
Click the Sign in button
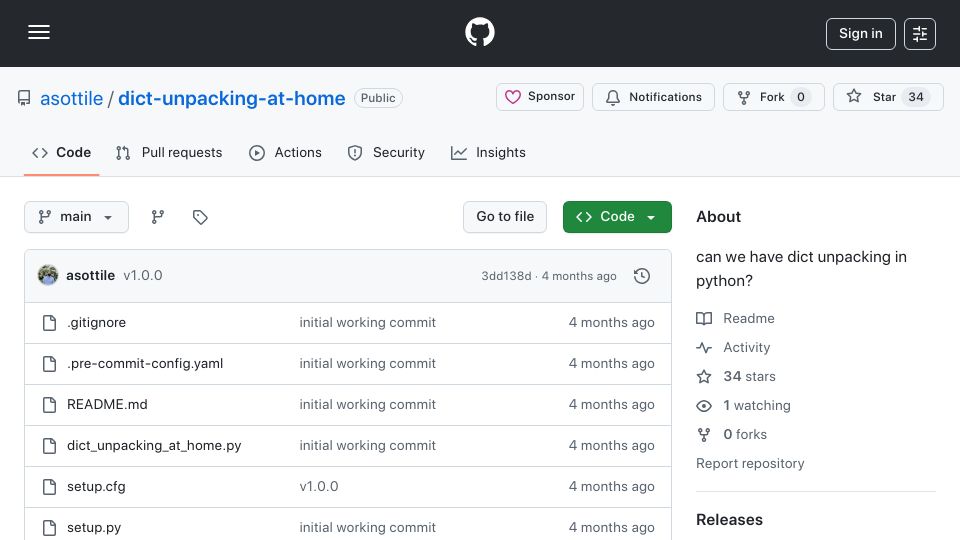(860, 34)
